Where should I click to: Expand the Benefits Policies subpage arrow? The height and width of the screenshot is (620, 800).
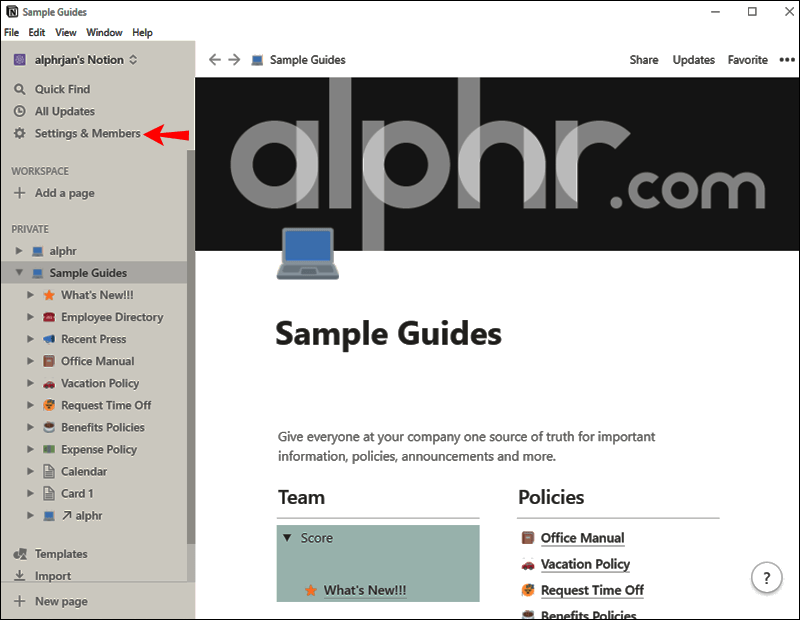[31, 427]
